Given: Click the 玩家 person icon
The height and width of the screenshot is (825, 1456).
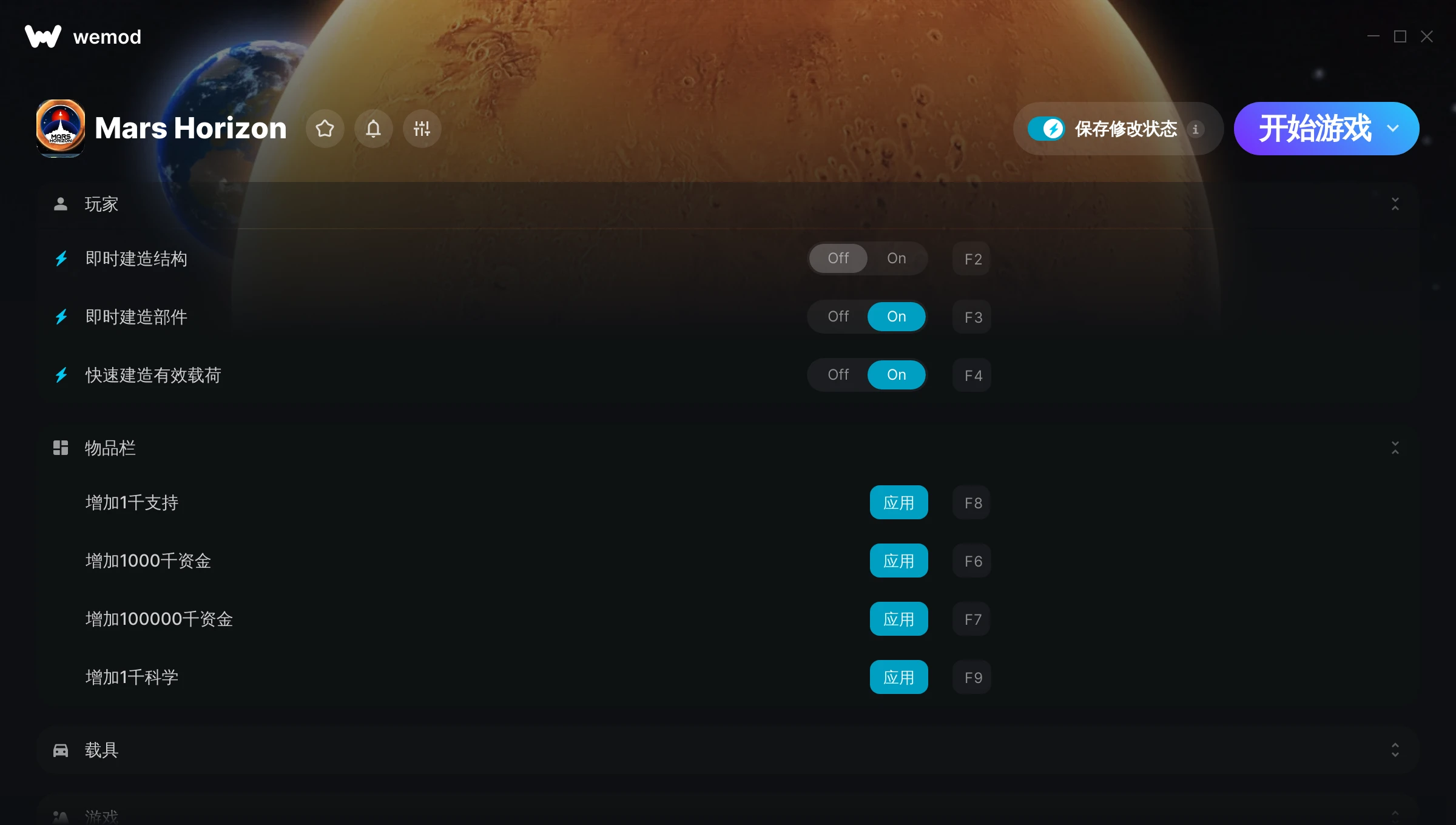Looking at the screenshot, I should 61,204.
